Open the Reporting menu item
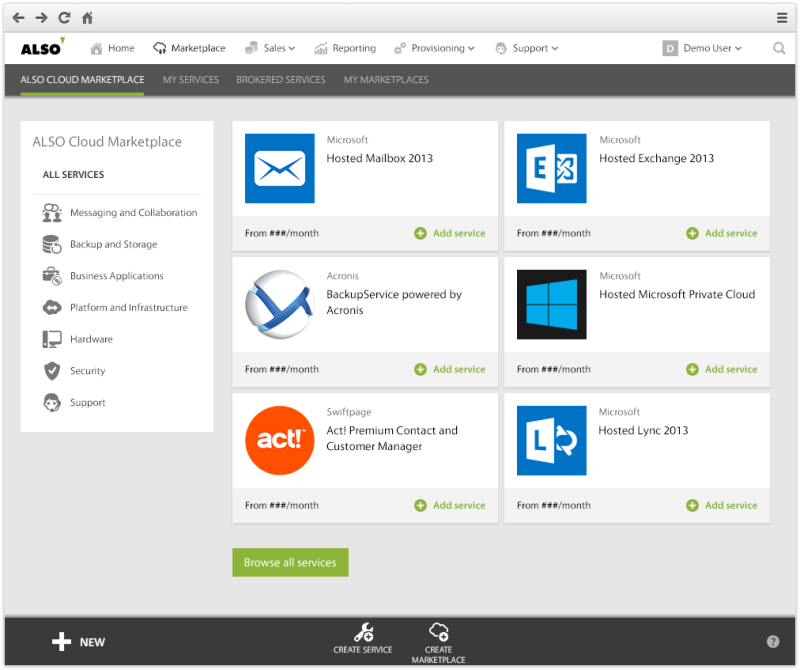The width and height of the screenshot is (800, 670). 346,48
